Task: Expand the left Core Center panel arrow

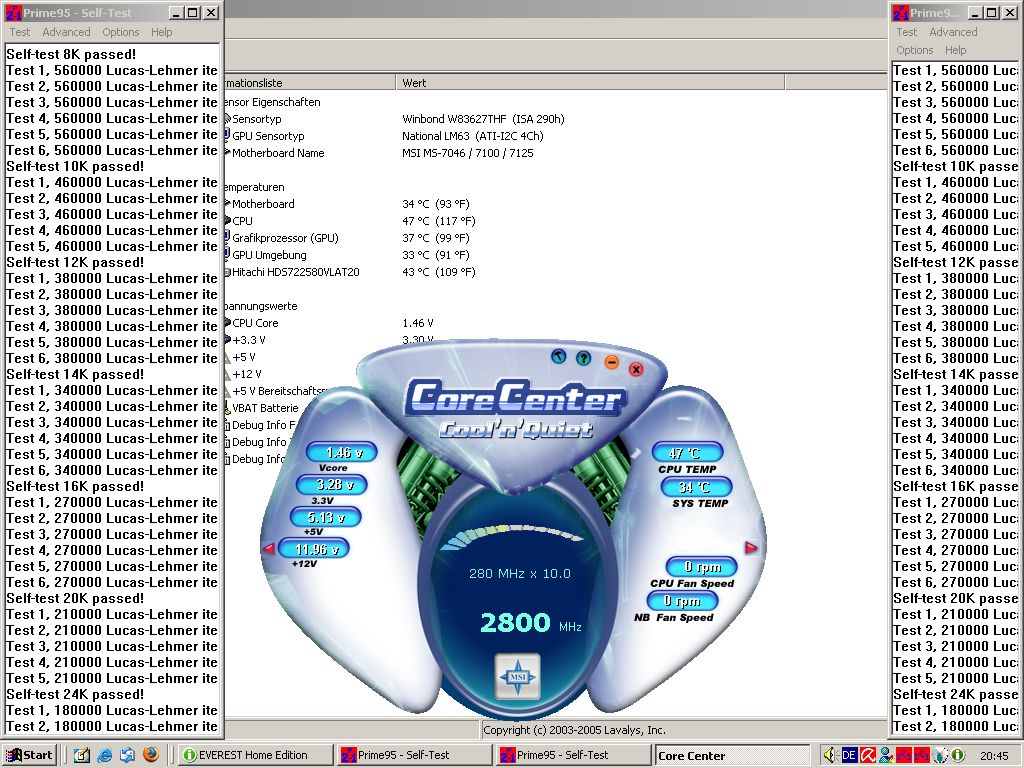Action: [x=268, y=548]
